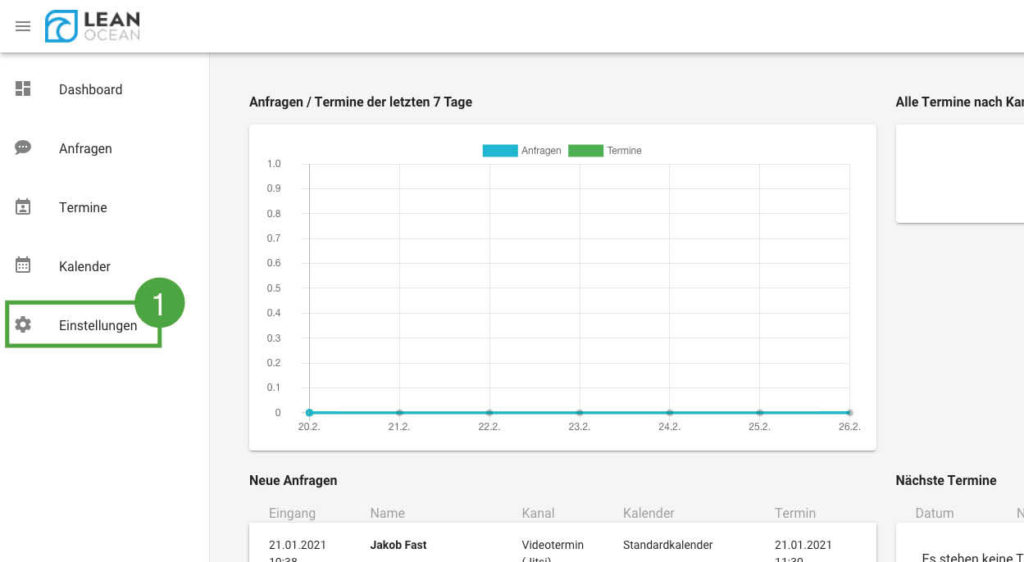Sort requests by Eingang column header
The image size is (1024, 562).
(292, 513)
